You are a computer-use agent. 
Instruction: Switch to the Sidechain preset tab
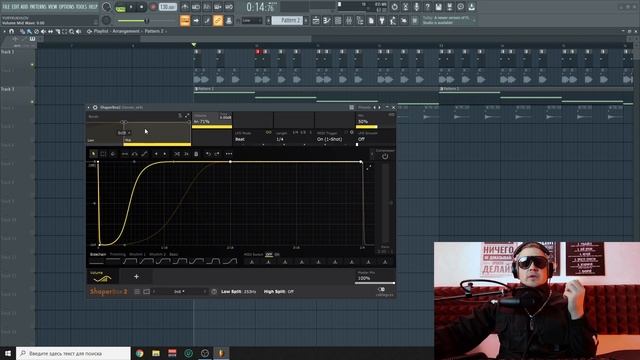98,254
